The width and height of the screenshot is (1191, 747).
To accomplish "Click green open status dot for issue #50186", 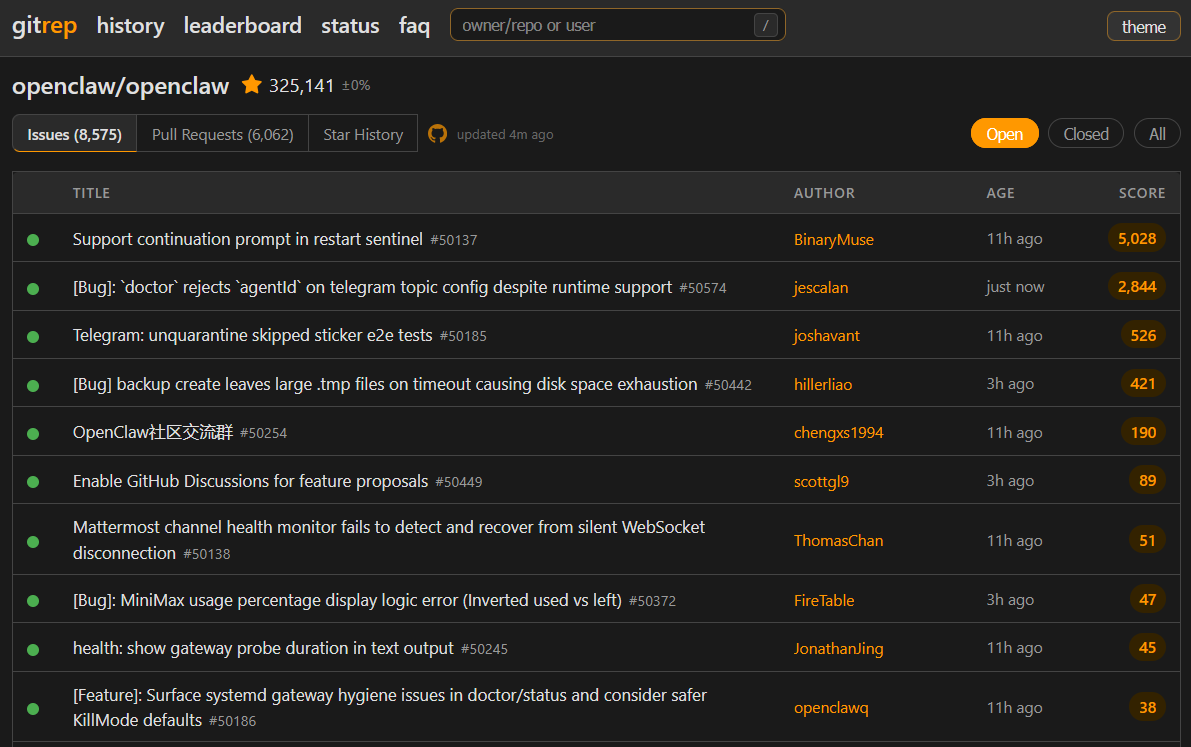I will 33,709.
